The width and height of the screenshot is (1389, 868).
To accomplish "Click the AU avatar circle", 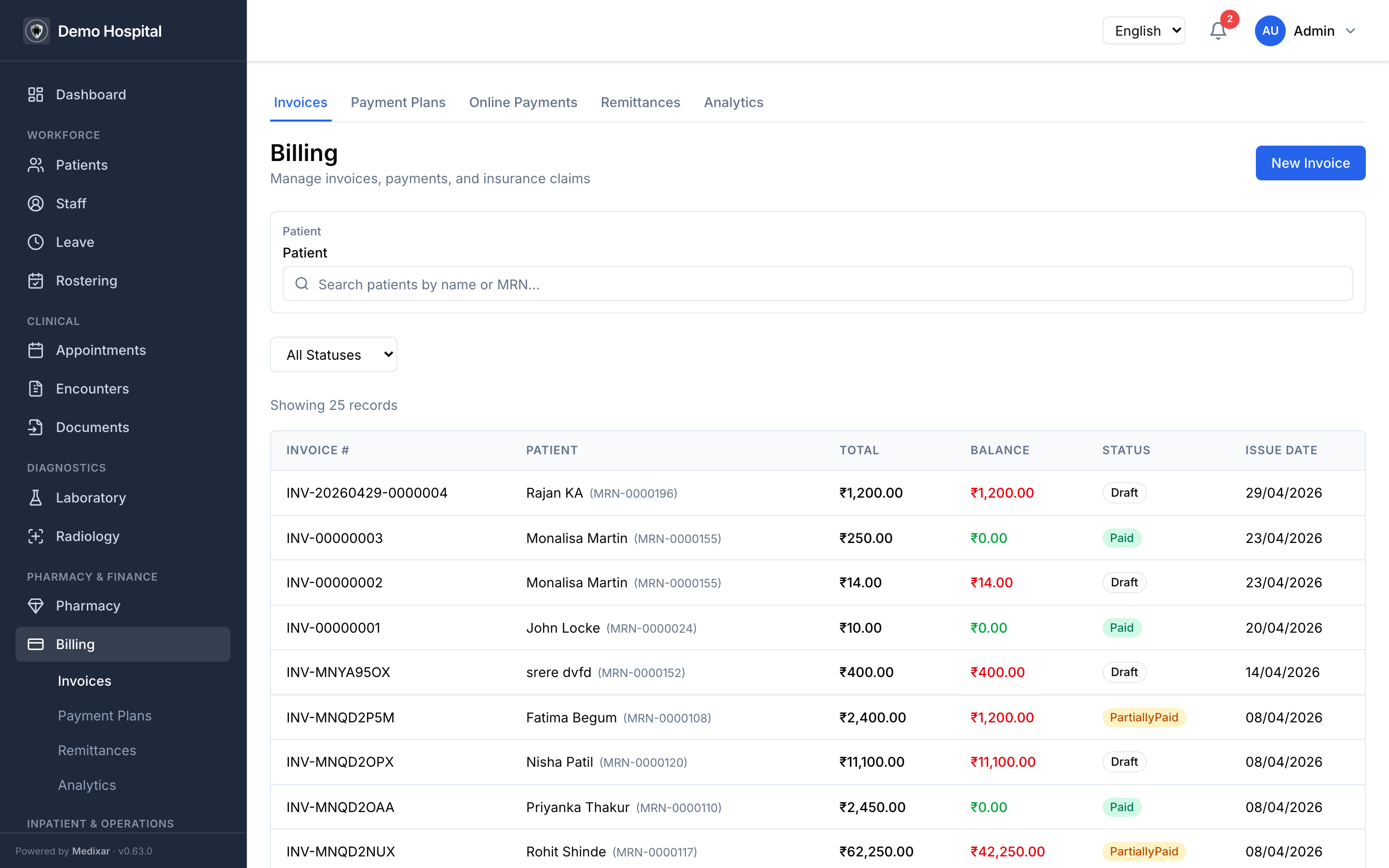I will coord(1269,30).
